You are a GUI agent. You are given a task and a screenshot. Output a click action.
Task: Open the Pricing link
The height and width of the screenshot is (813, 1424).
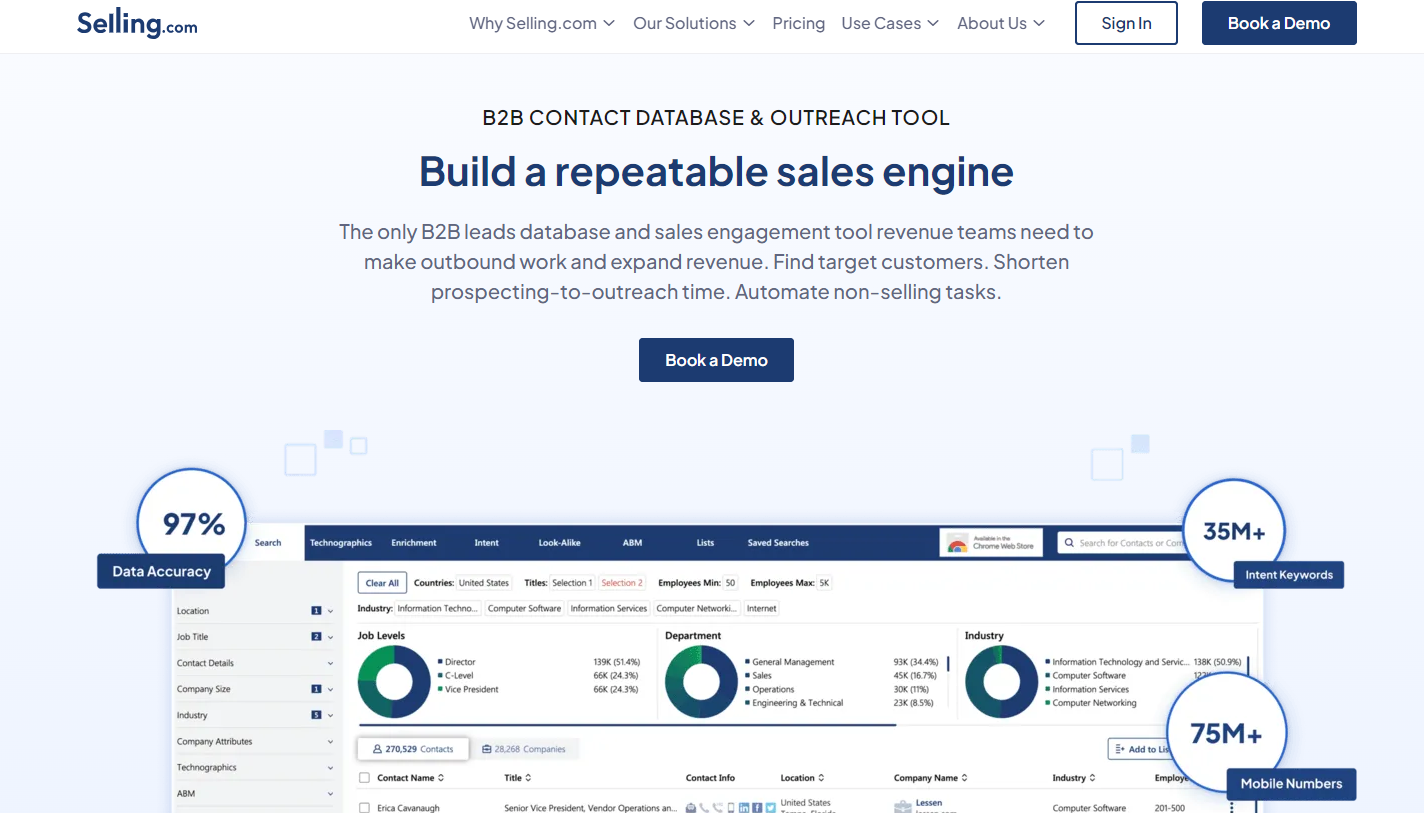(799, 23)
